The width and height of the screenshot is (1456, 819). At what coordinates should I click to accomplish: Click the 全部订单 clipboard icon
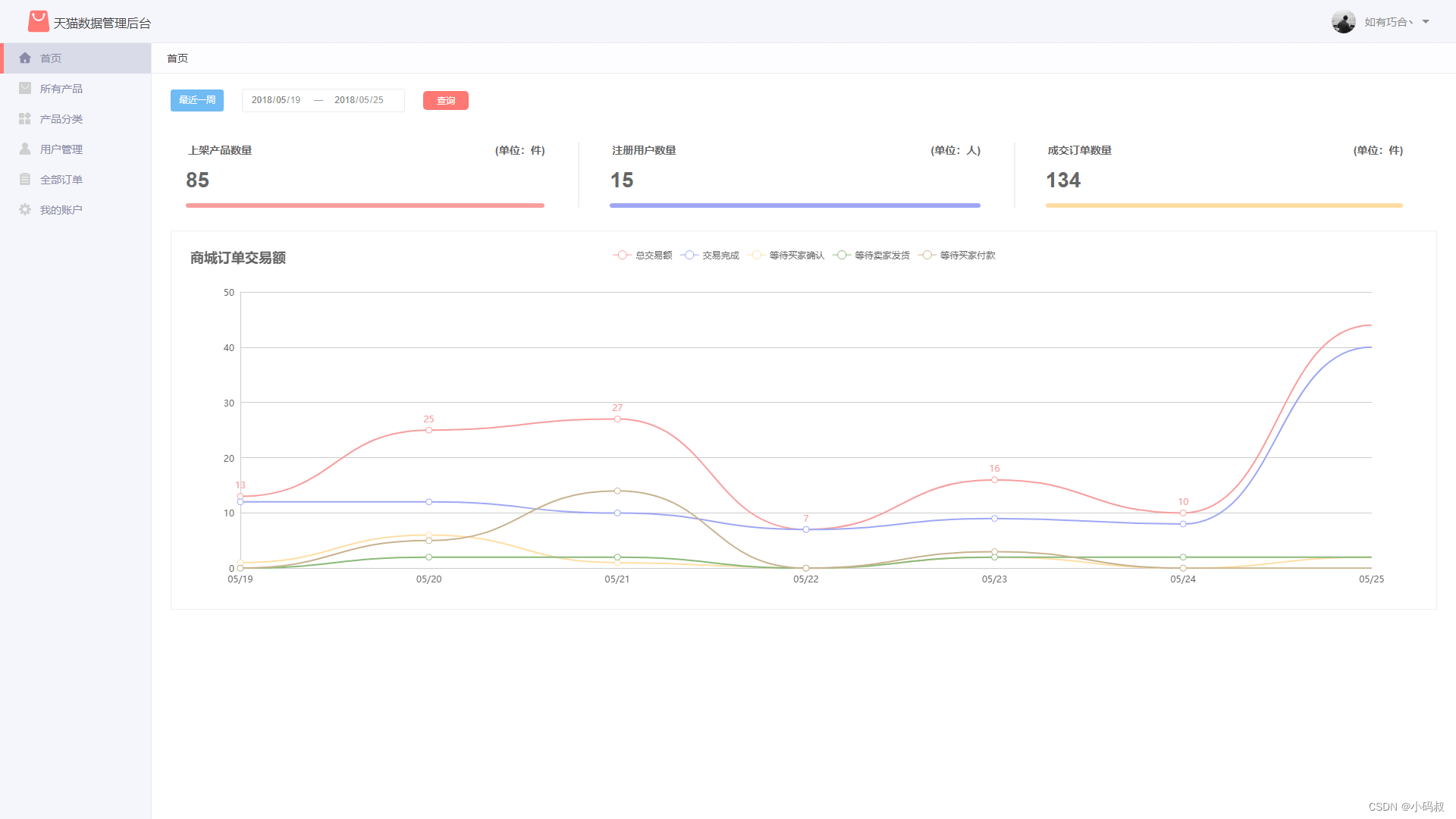(x=25, y=180)
